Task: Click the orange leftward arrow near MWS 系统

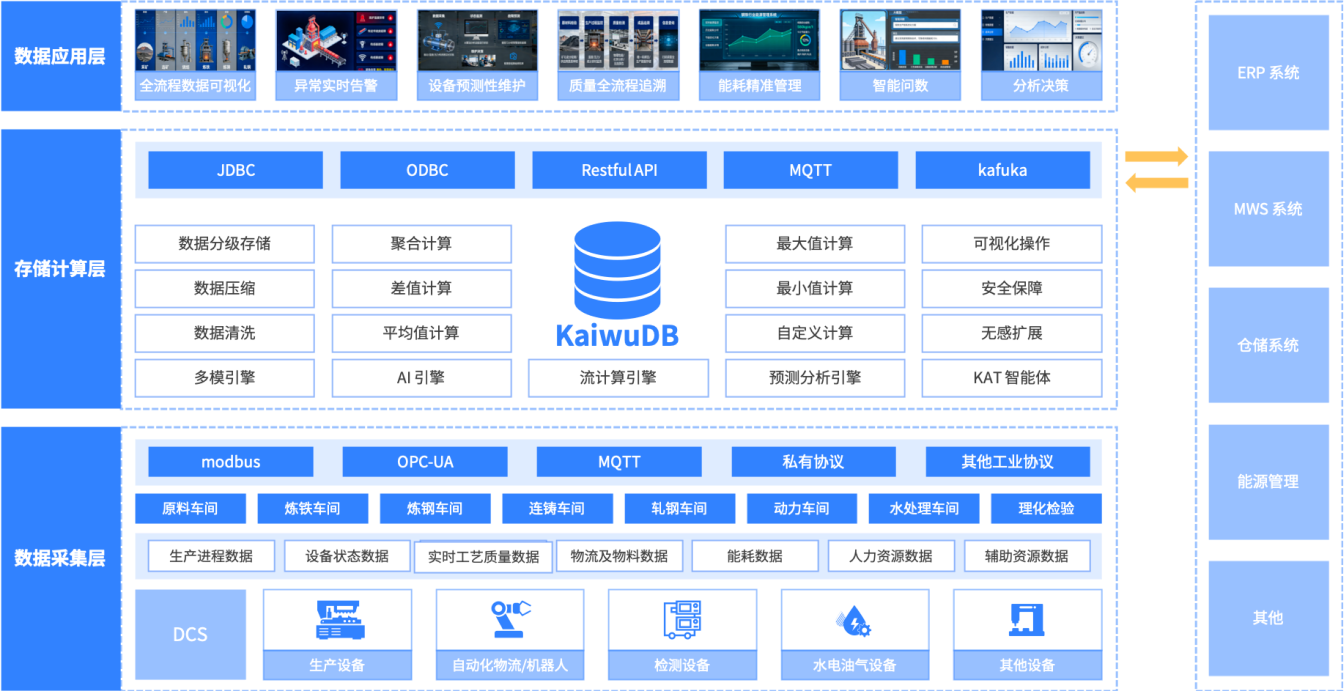Action: pyautogui.click(x=1157, y=182)
